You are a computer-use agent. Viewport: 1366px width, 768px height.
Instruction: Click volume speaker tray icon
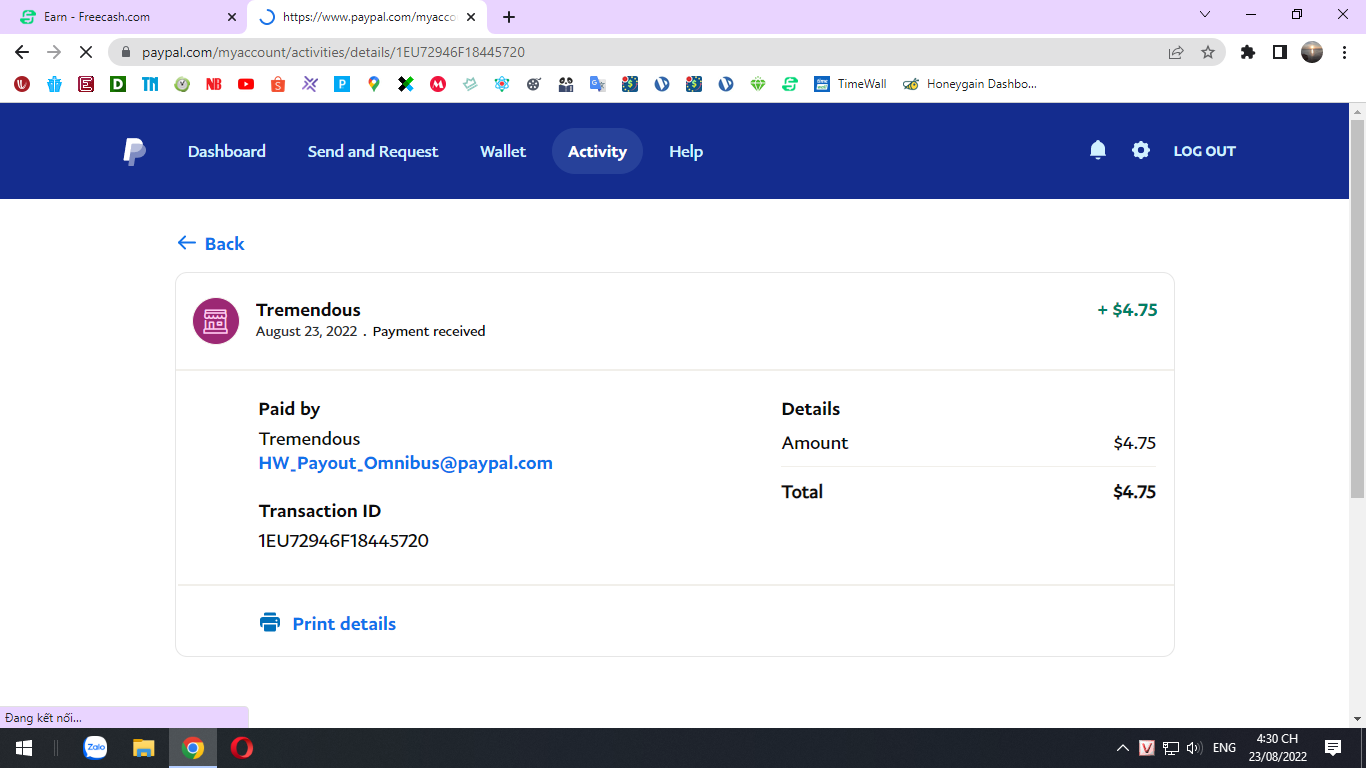tap(1194, 748)
